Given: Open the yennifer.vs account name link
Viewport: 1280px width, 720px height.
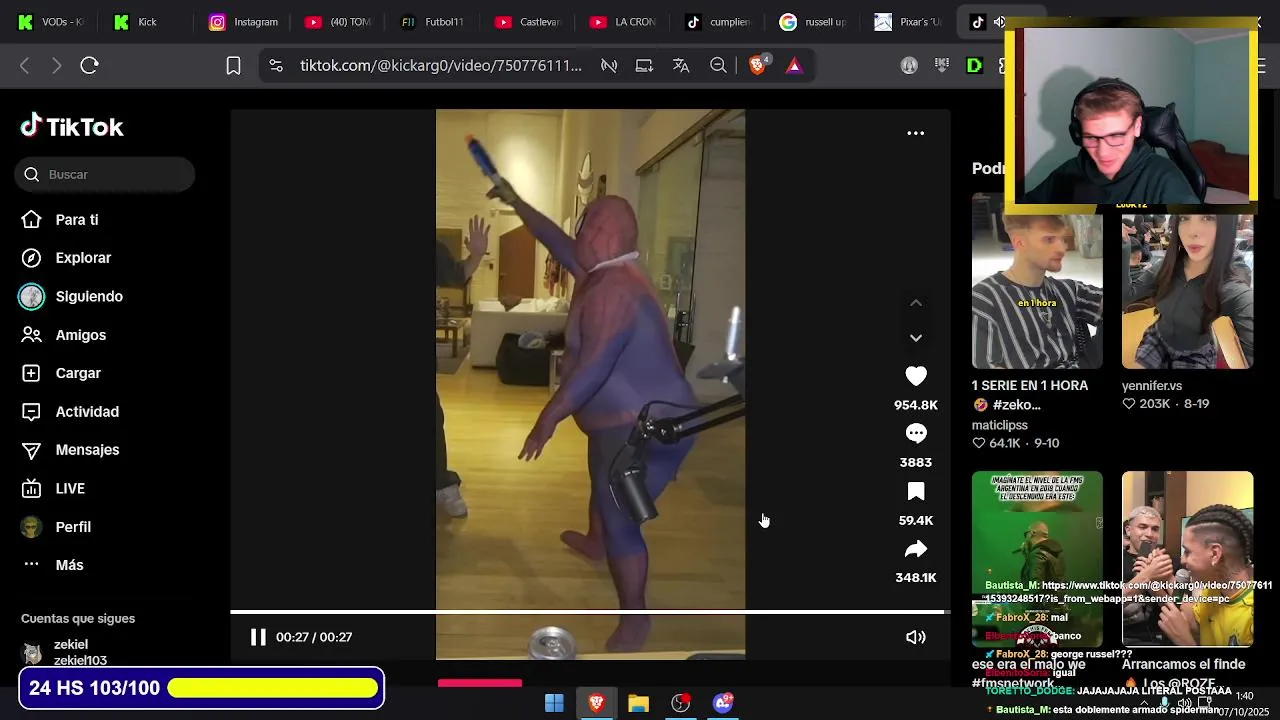Looking at the screenshot, I should (x=1152, y=386).
